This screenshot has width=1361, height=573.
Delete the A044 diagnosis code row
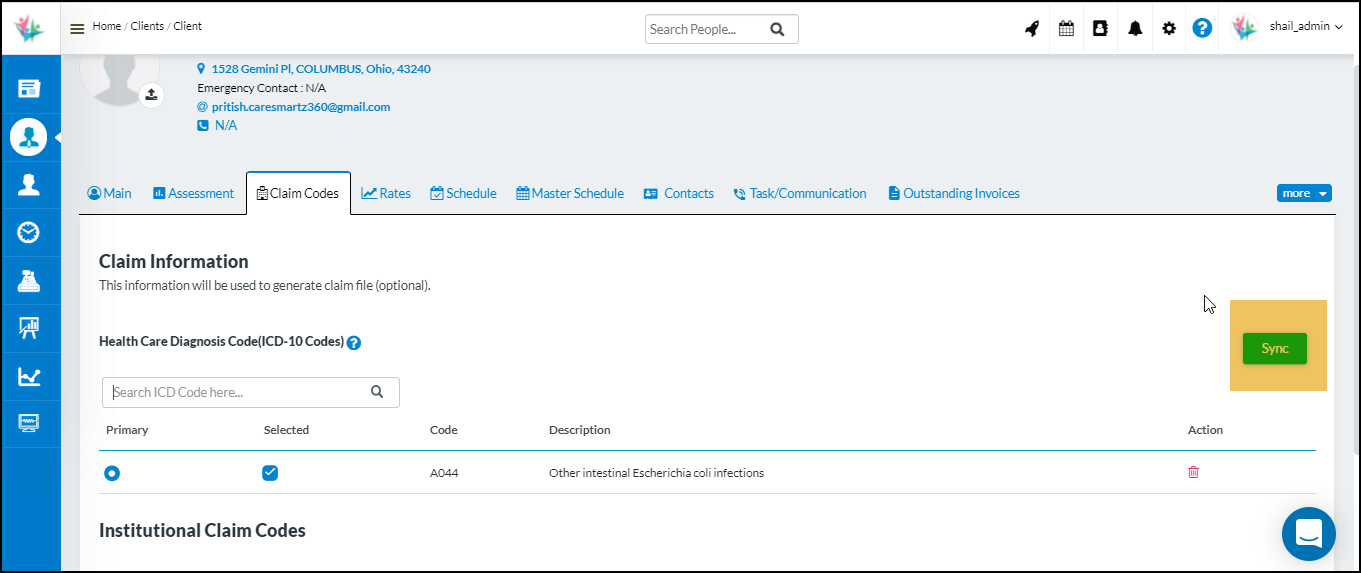point(1193,472)
